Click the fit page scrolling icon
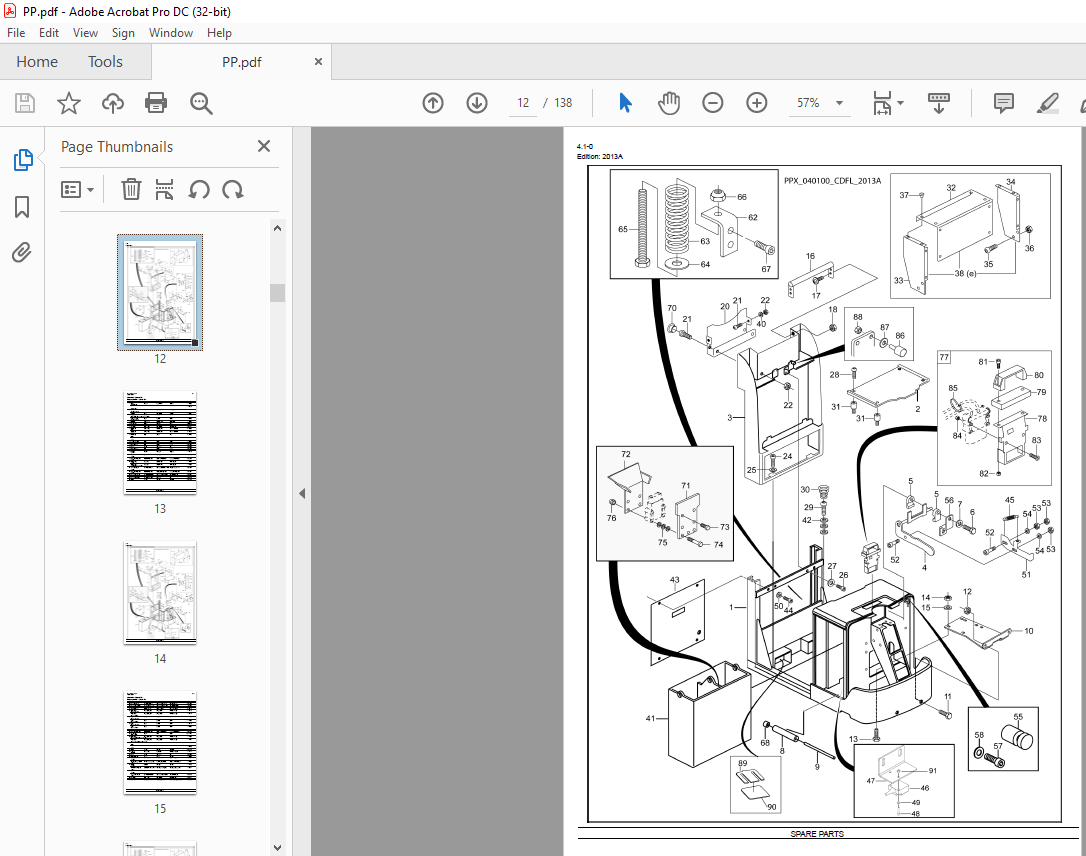Image resolution: width=1086 pixels, height=856 pixels. 882,103
